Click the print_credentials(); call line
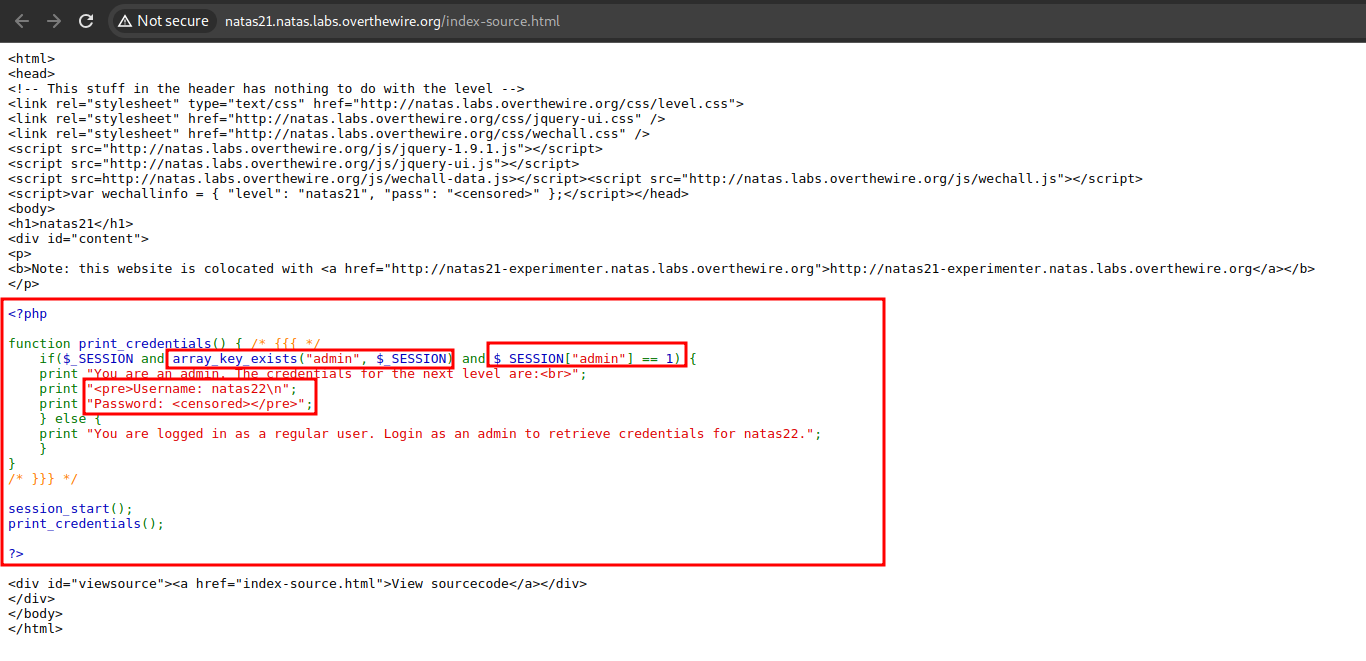This screenshot has height=661, width=1366. (86, 524)
